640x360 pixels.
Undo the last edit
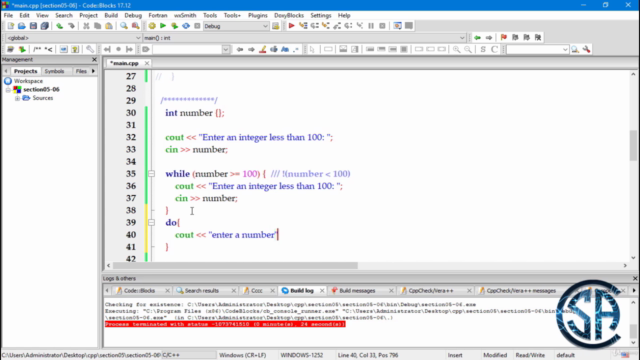[x=60, y=26]
